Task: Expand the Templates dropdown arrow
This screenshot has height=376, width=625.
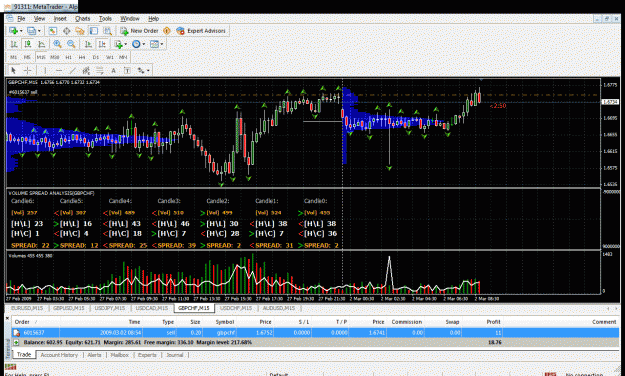Action: pyautogui.click(x=162, y=44)
